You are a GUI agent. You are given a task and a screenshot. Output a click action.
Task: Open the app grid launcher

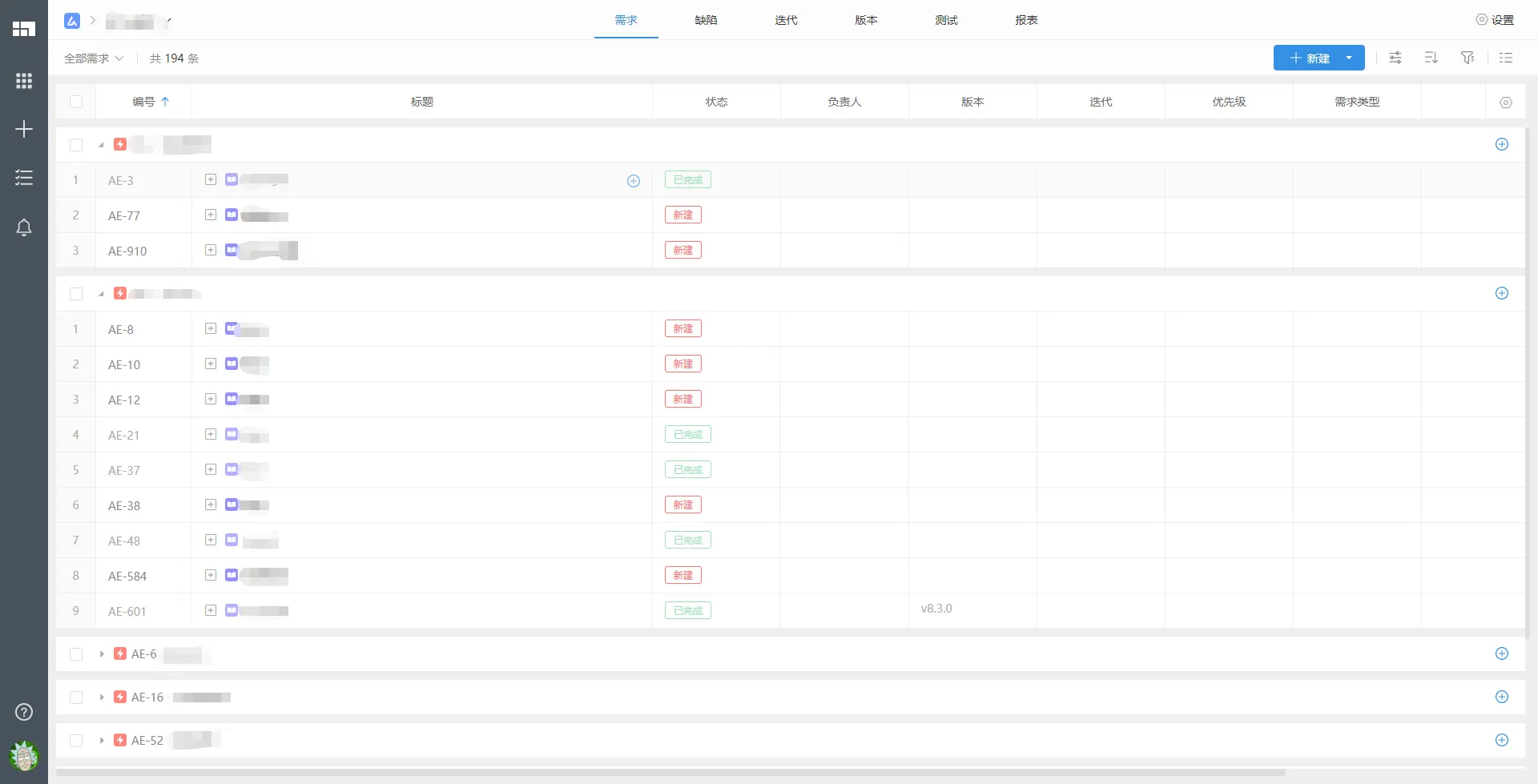click(24, 81)
